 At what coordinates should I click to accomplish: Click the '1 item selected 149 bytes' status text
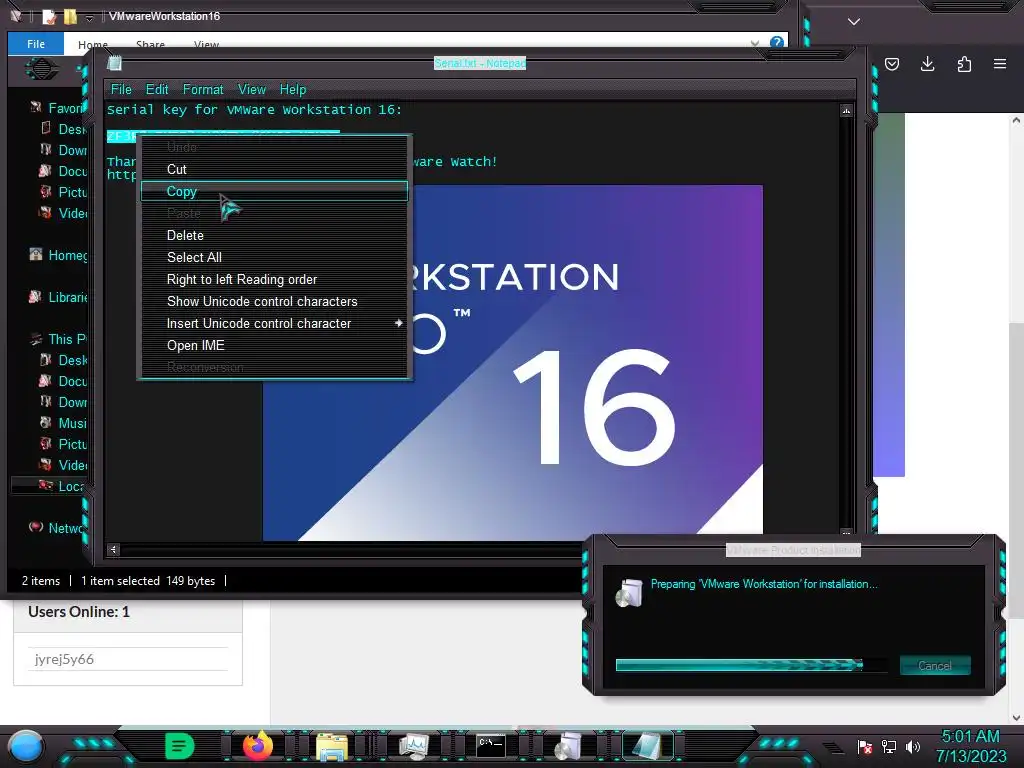pos(148,581)
